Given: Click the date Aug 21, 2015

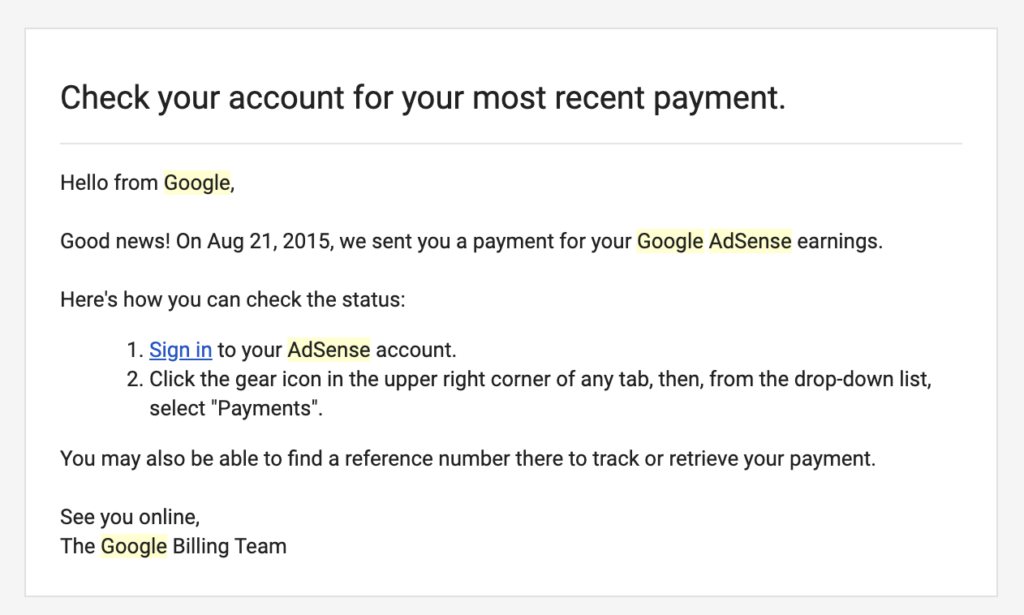Looking at the screenshot, I should [x=270, y=242].
